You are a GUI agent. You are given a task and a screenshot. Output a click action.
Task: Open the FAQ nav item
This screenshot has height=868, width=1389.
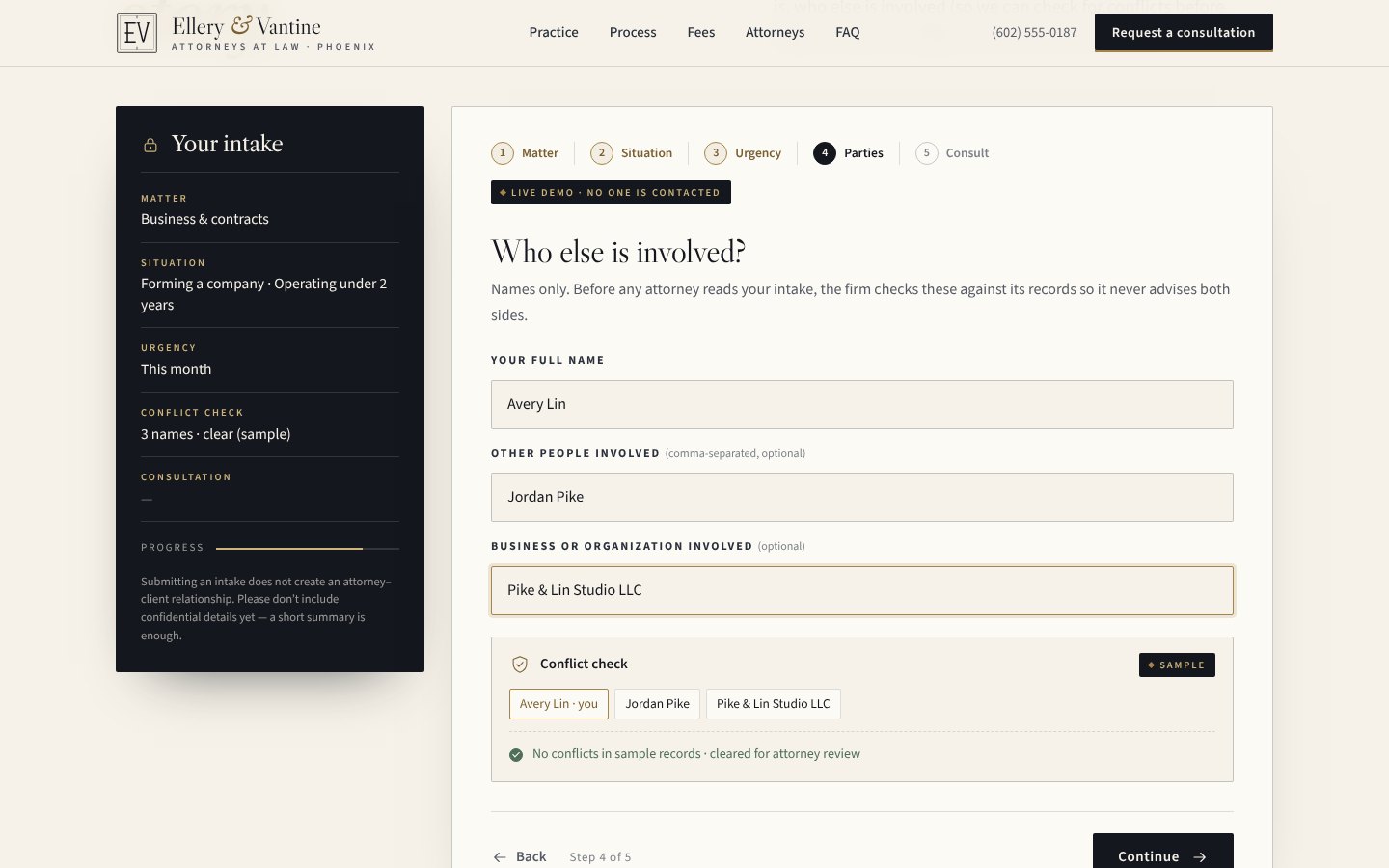click(x=848, y=32)
